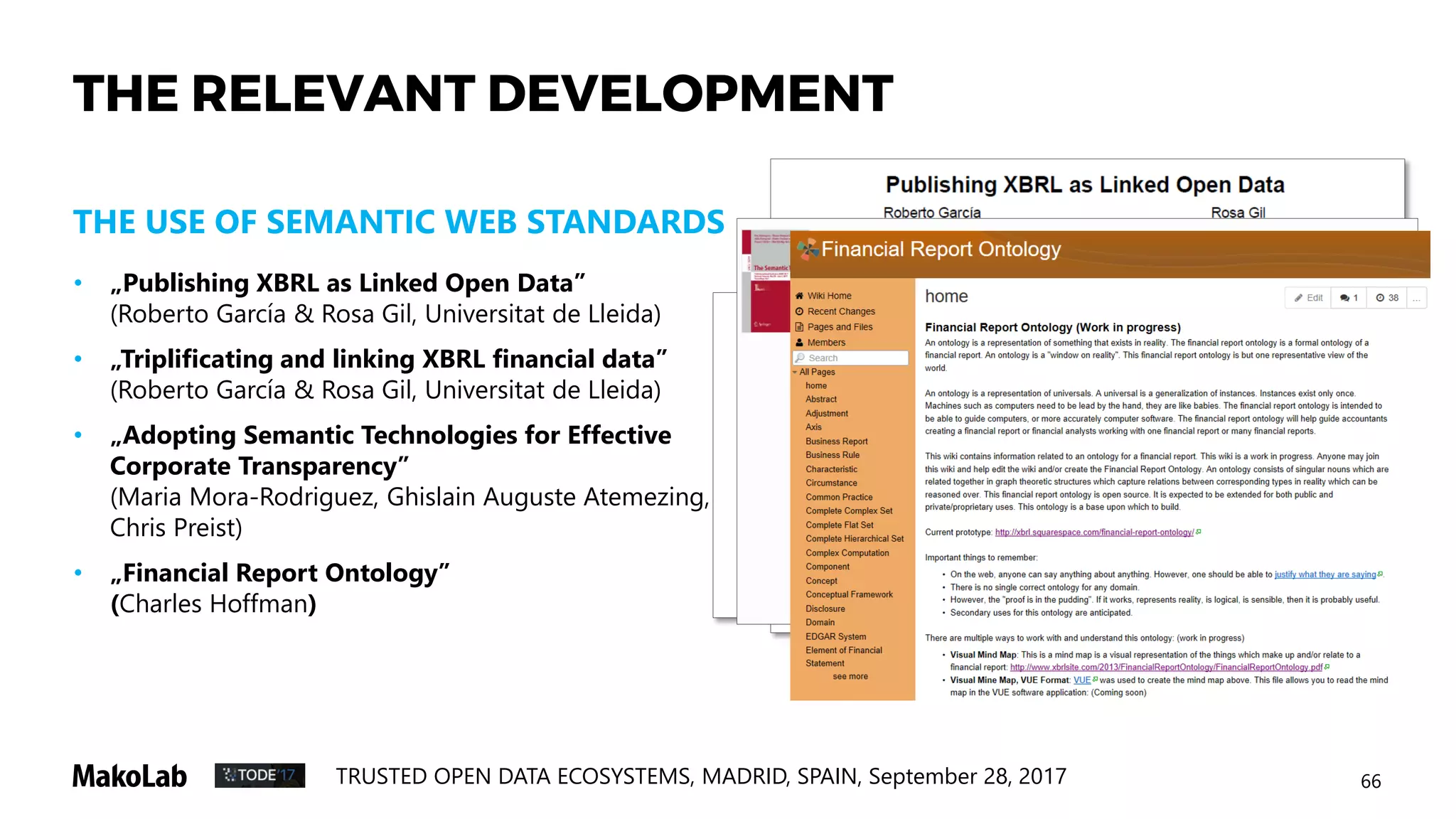Open the Business Report page link
This screenshot has width=1456, height=819.
pos(836,441)
